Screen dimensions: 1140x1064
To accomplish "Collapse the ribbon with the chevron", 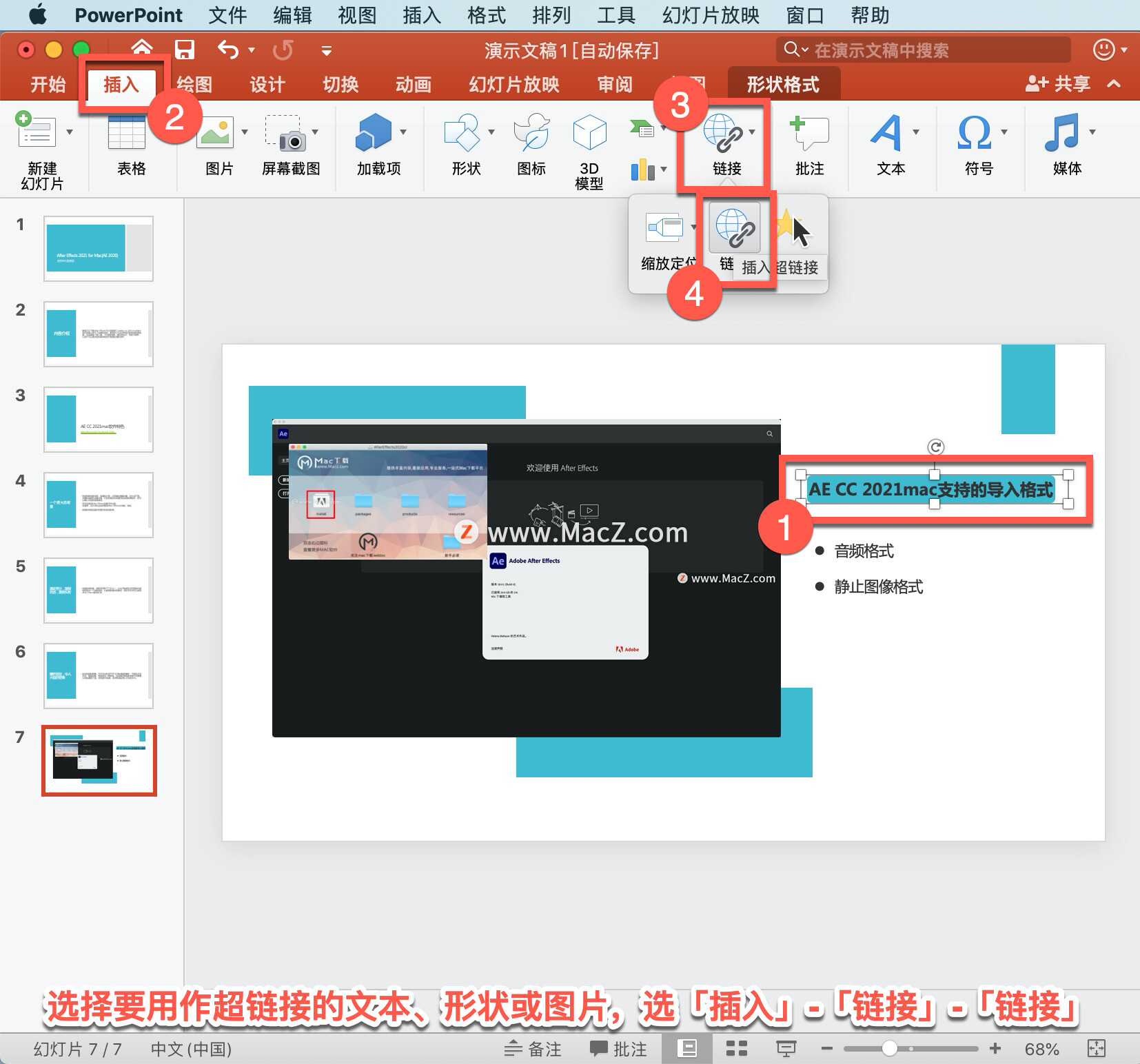I will coord(1114,84).
